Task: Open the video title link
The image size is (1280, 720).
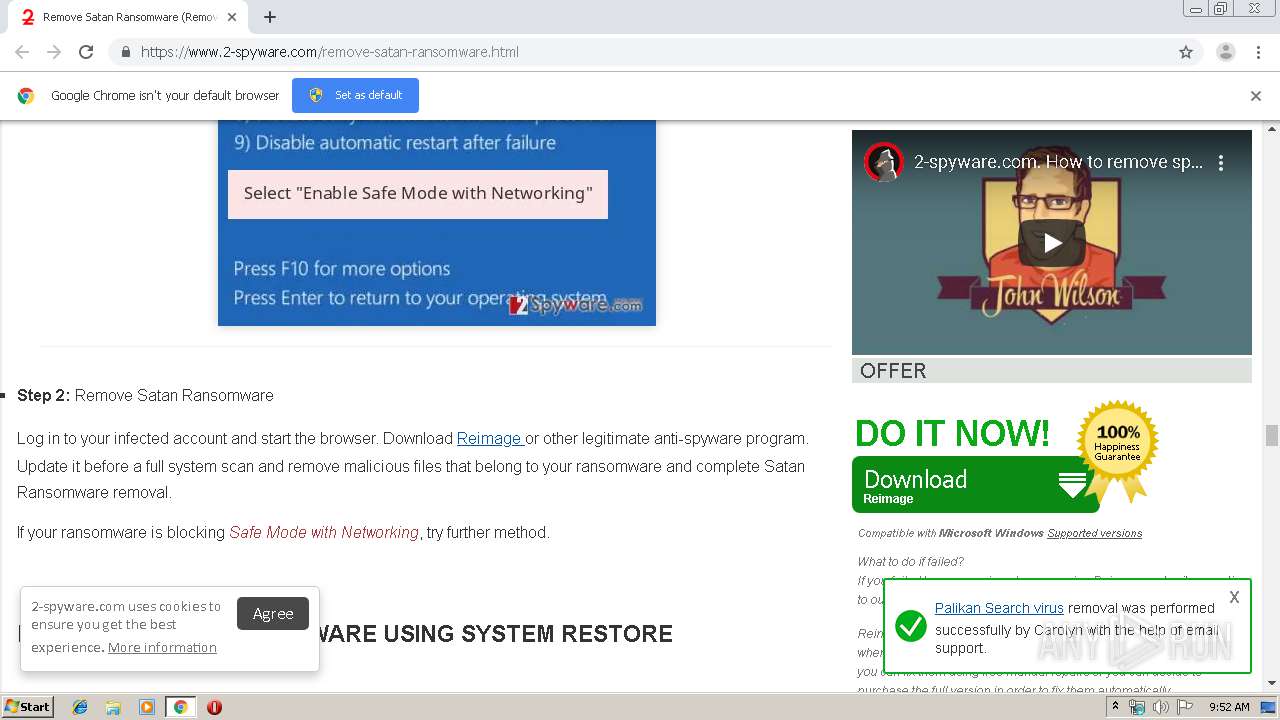Action: [x=1059, y=162]
